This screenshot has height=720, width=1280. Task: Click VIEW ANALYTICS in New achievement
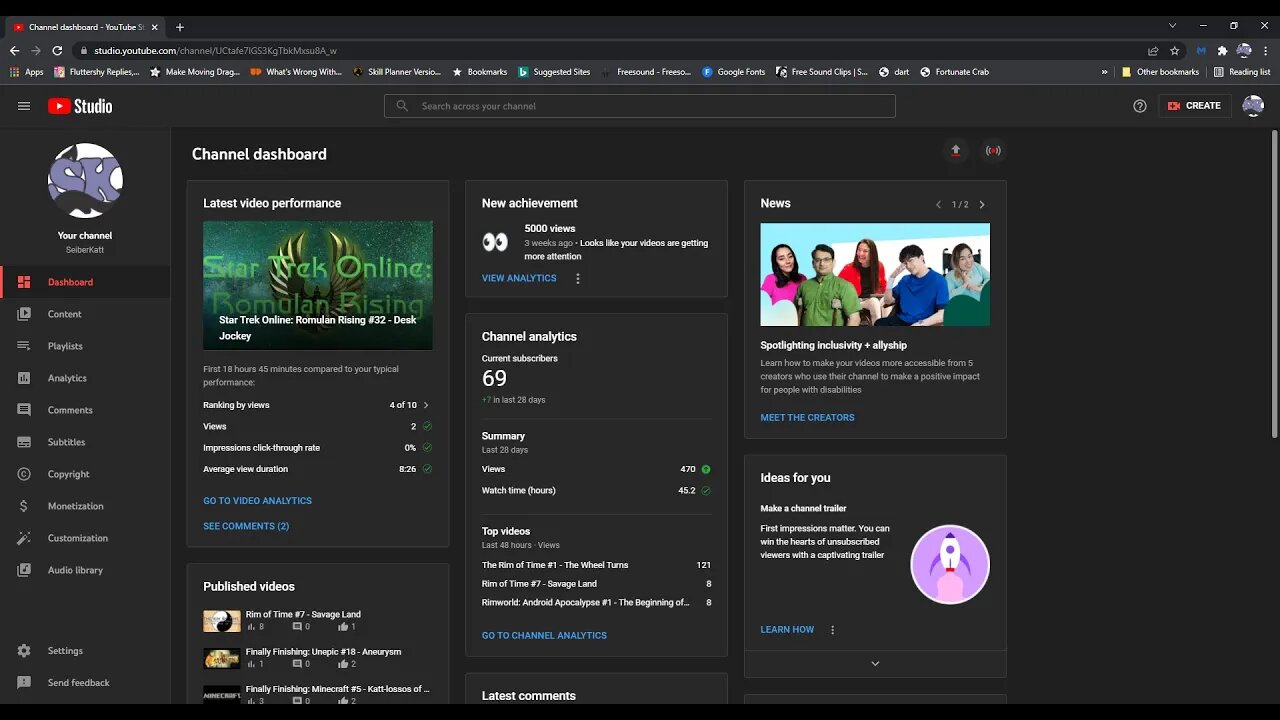click(519, 278)
